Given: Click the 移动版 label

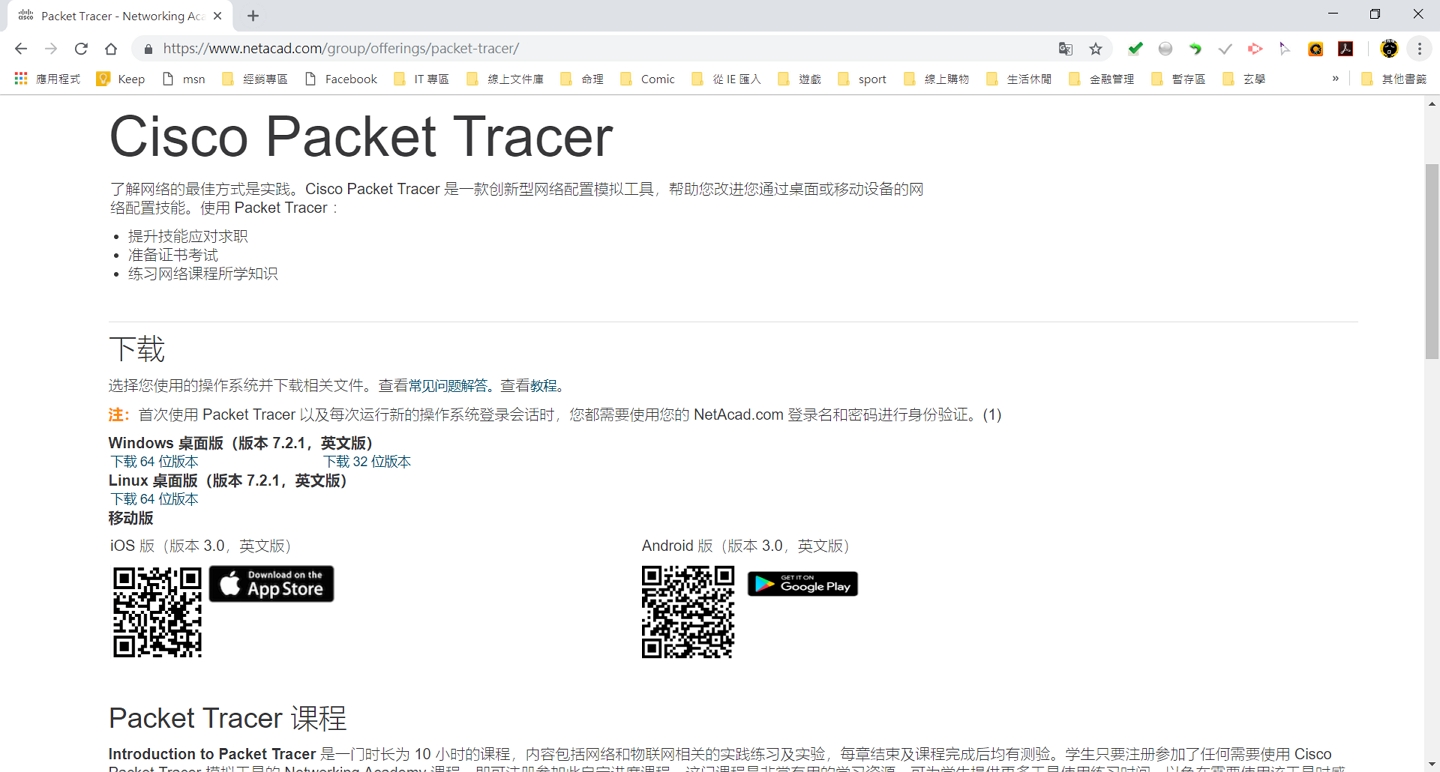Looking at the screenshot, I should click(131, 518).
